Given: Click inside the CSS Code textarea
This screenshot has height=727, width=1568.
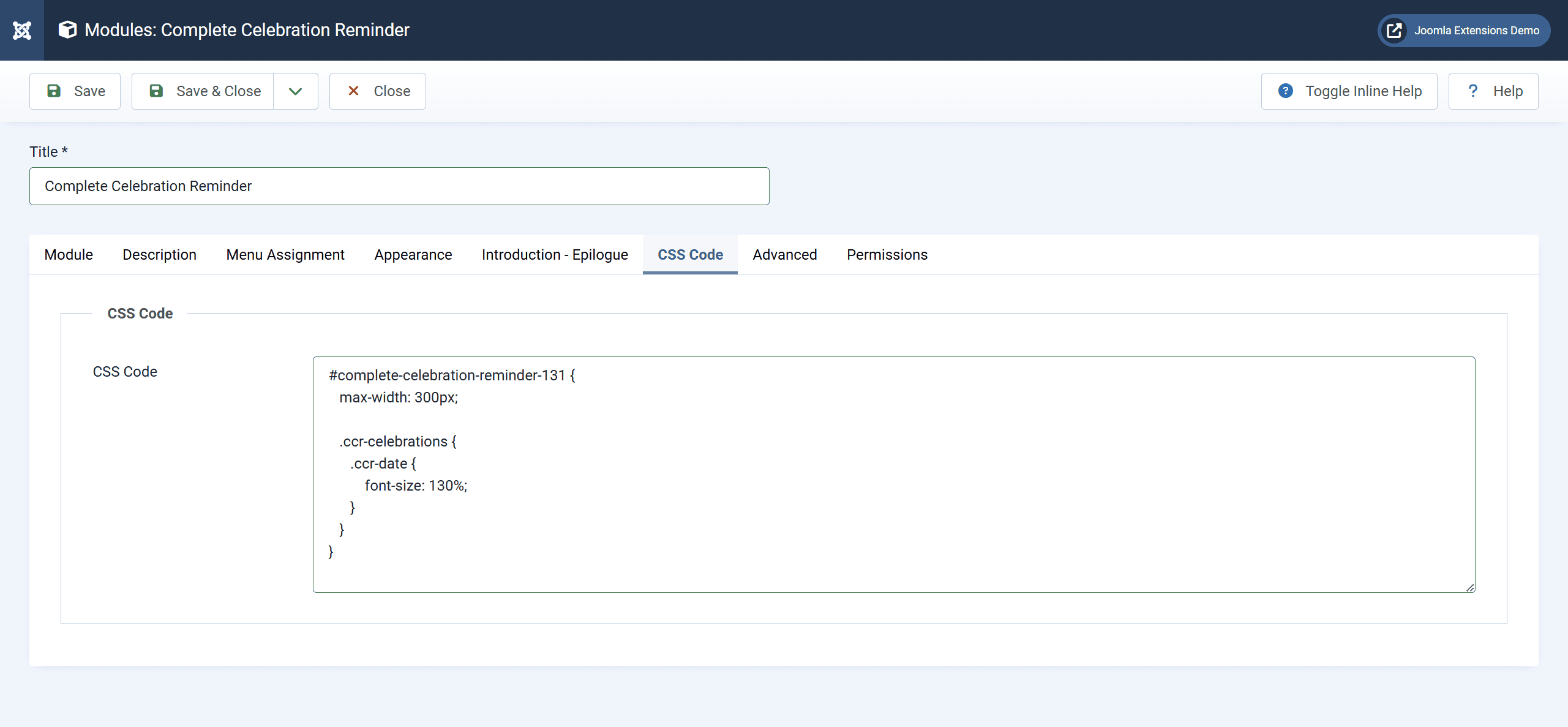Looking at the screenshot, I should coord(894,475).
